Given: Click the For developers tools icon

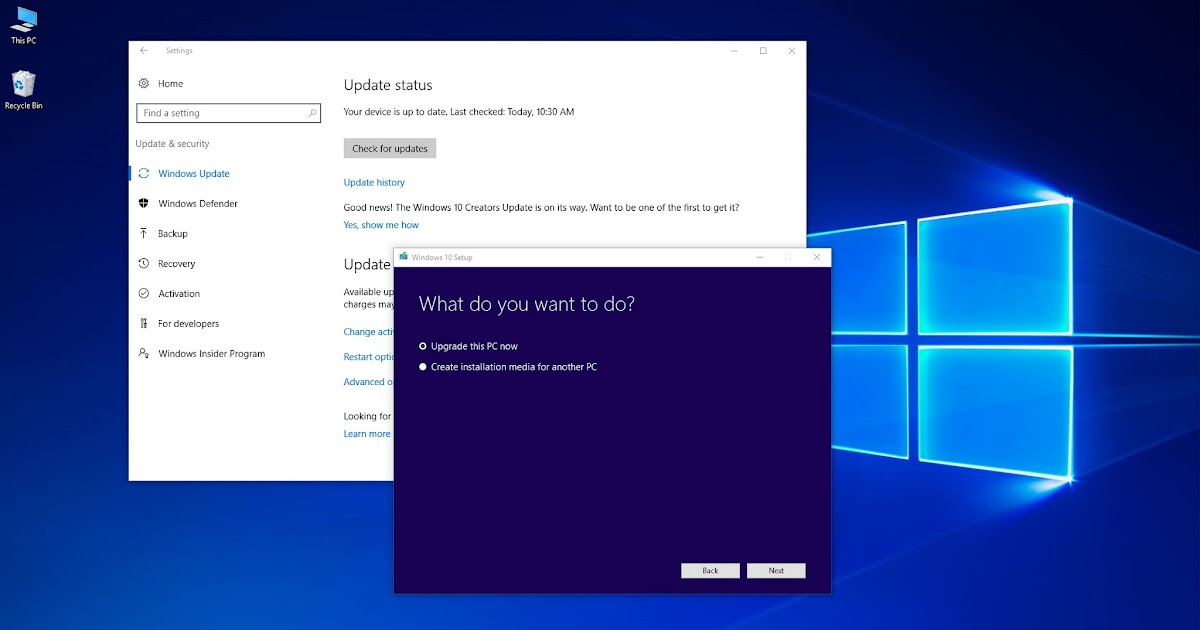Looking at the screenshot, I should (144, 324).
